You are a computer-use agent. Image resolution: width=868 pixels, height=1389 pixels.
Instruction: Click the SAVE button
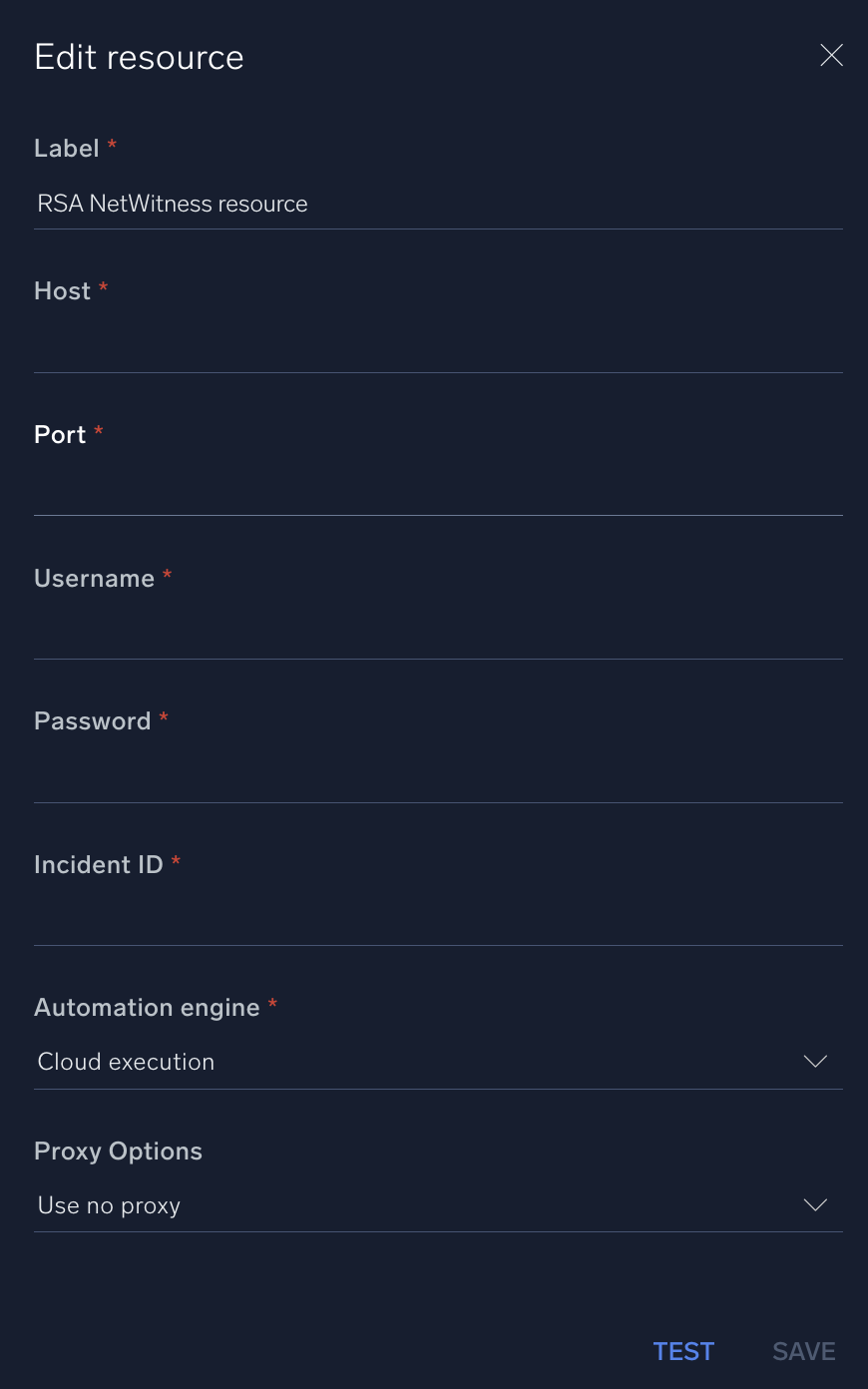coord(803,1351)
